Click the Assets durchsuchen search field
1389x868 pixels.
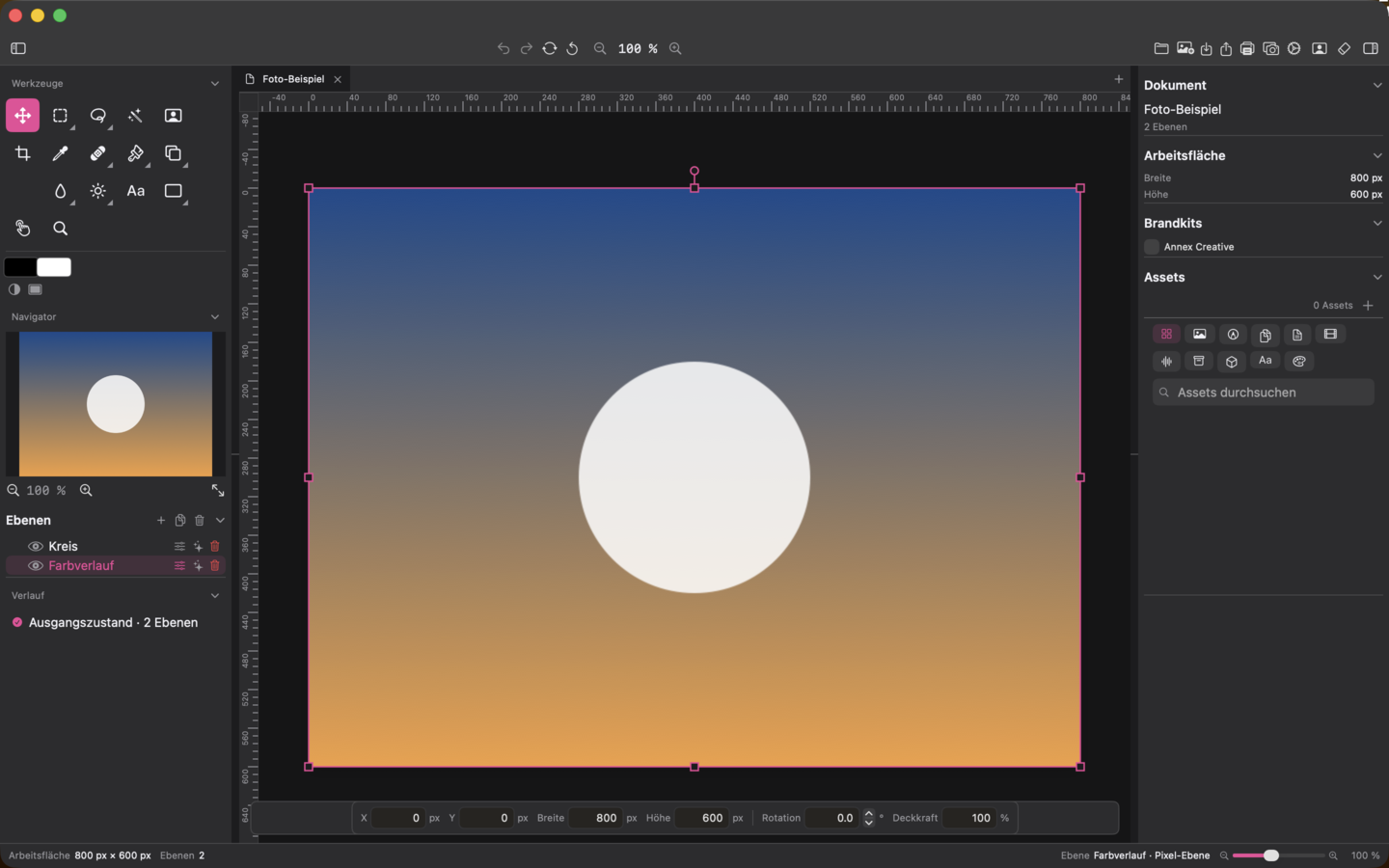tap(1264, 393)
